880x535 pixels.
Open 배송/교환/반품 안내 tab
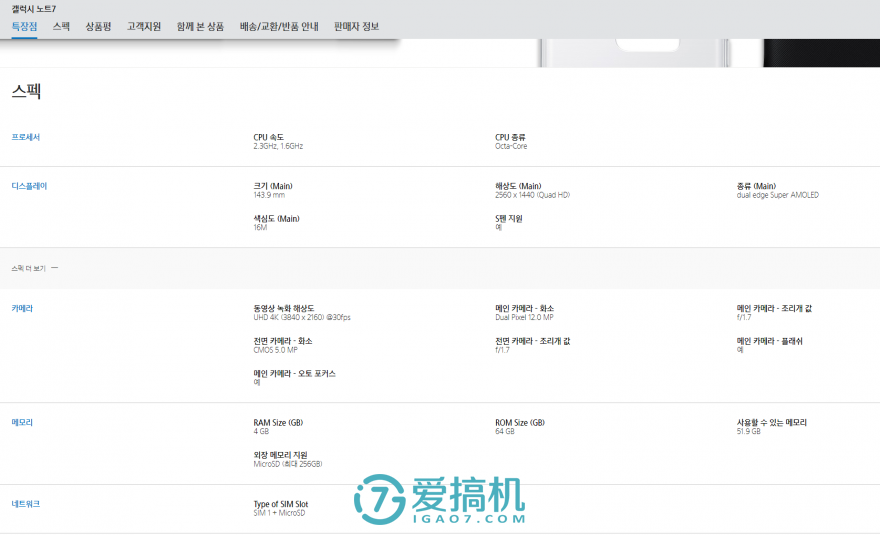click(279, 26)
